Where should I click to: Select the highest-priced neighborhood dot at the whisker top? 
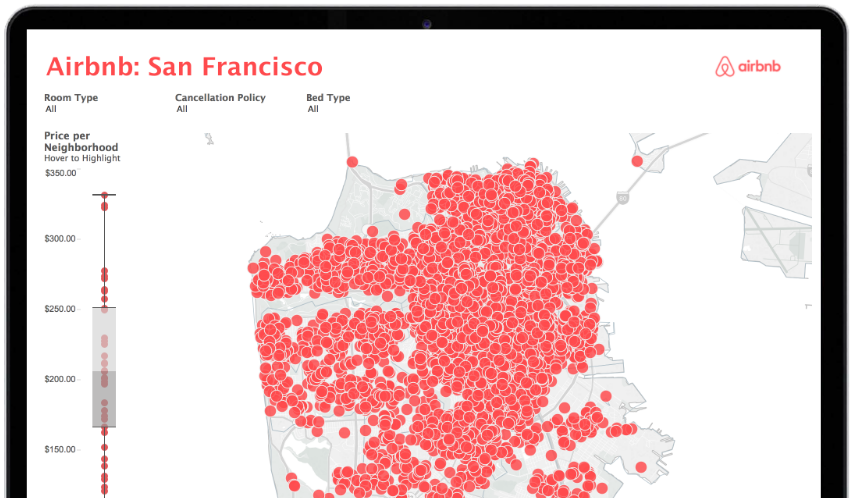[104, 194]
